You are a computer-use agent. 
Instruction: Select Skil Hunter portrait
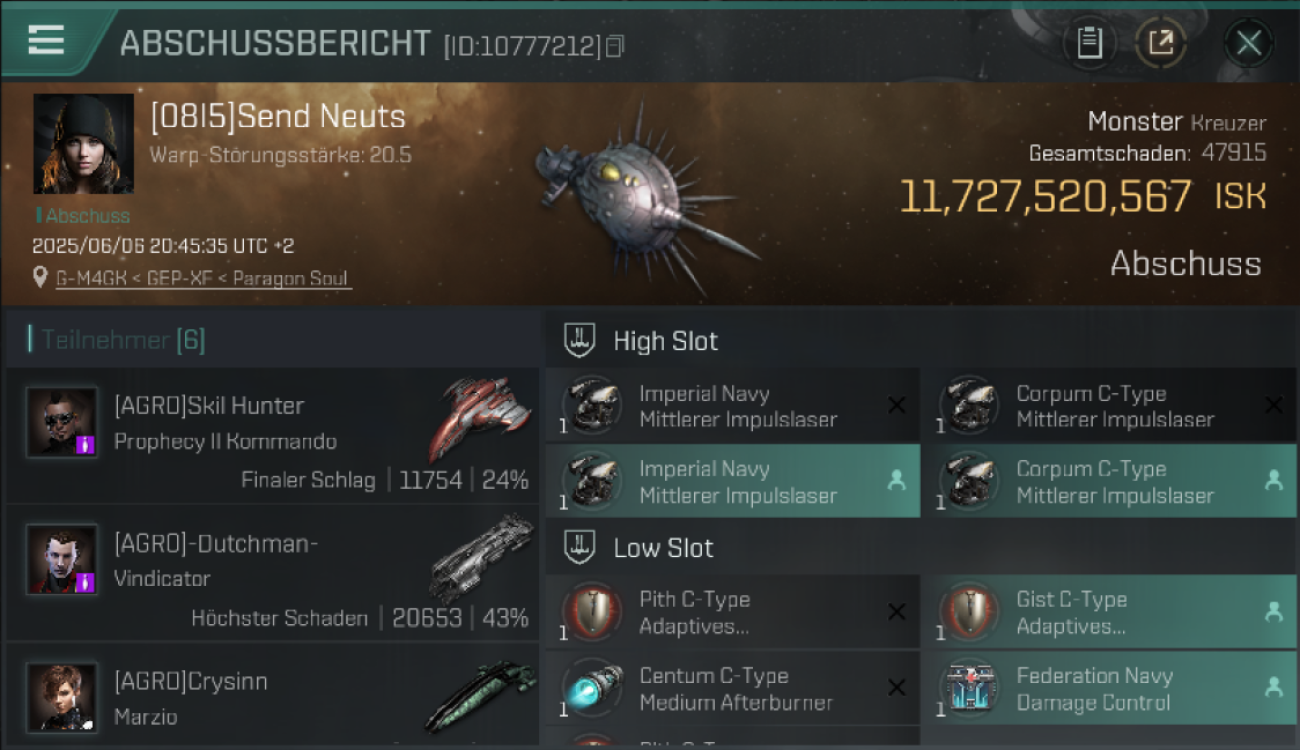point(62,421)
